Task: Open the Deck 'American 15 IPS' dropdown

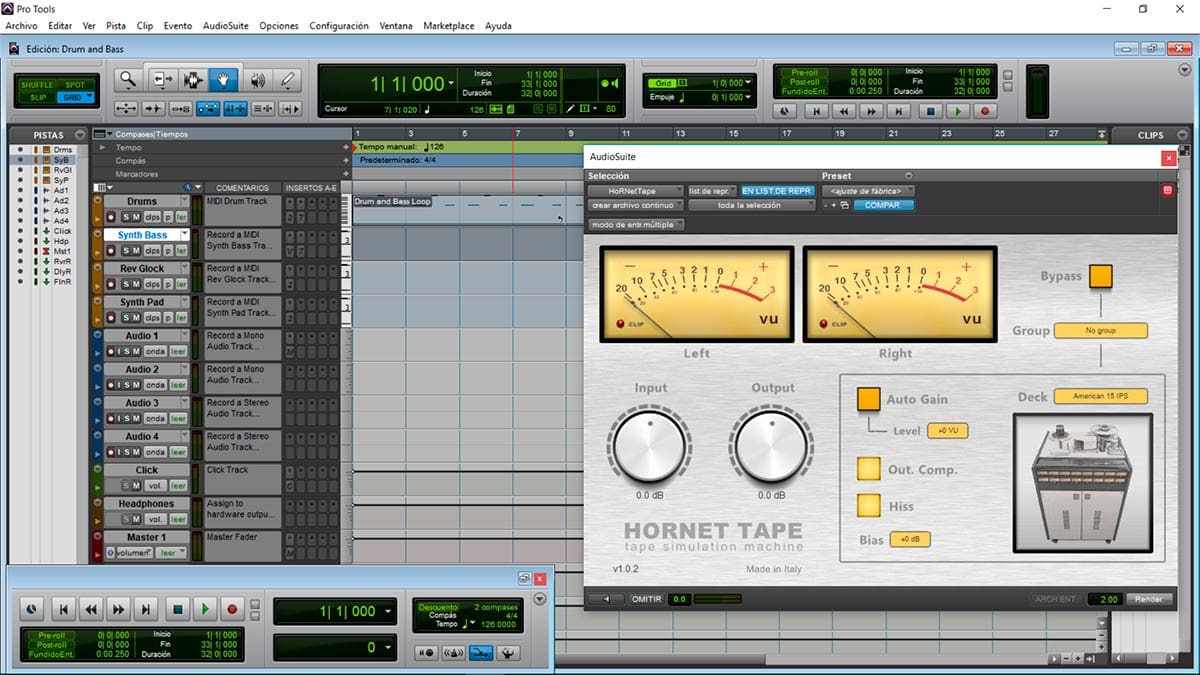Action: [1101, 396]
